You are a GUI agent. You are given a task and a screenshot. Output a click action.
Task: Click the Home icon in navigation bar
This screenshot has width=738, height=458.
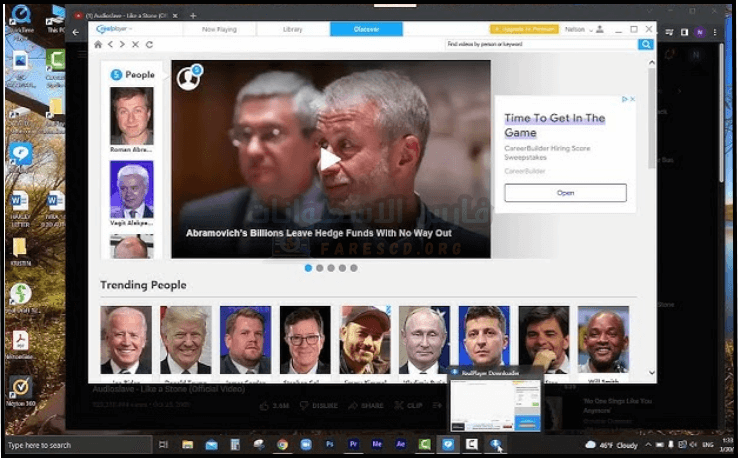(98, 45)
